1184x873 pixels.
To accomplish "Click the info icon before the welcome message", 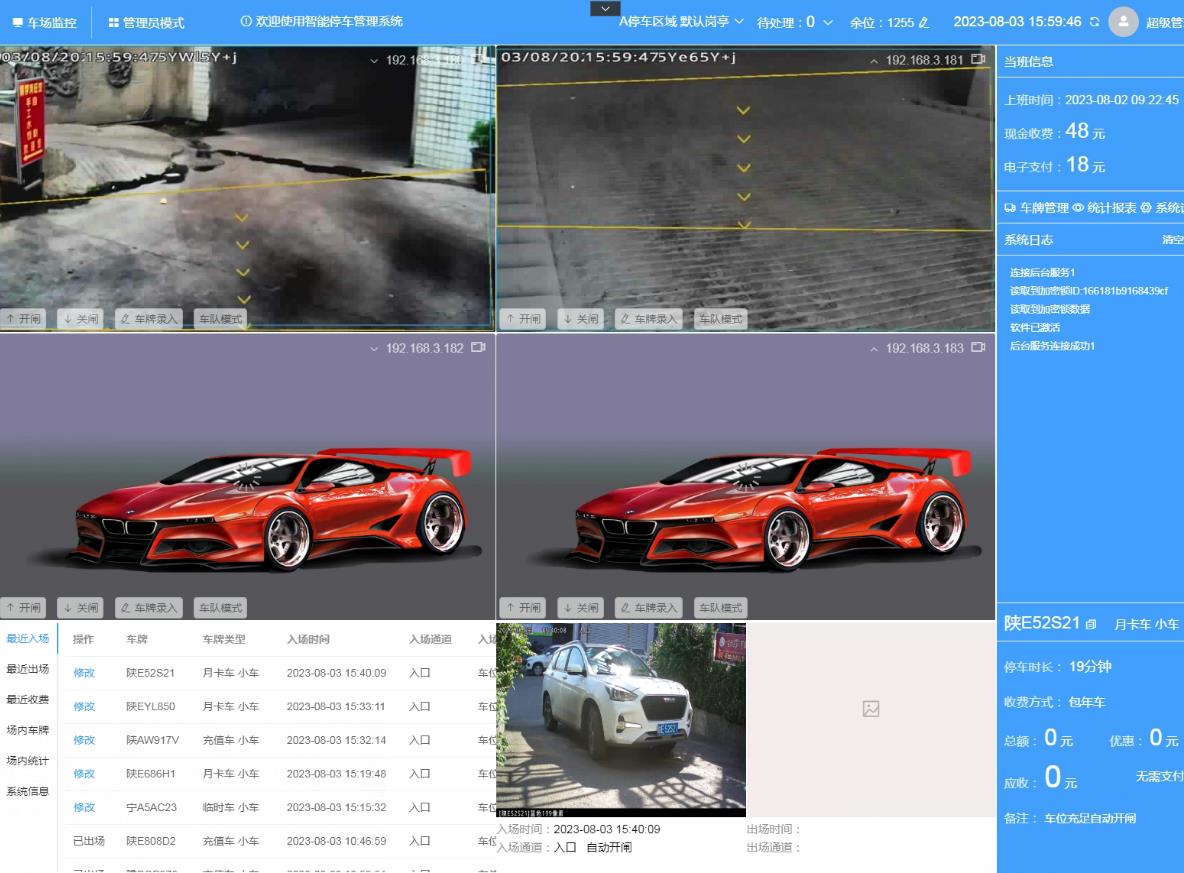I will point(245,21).
